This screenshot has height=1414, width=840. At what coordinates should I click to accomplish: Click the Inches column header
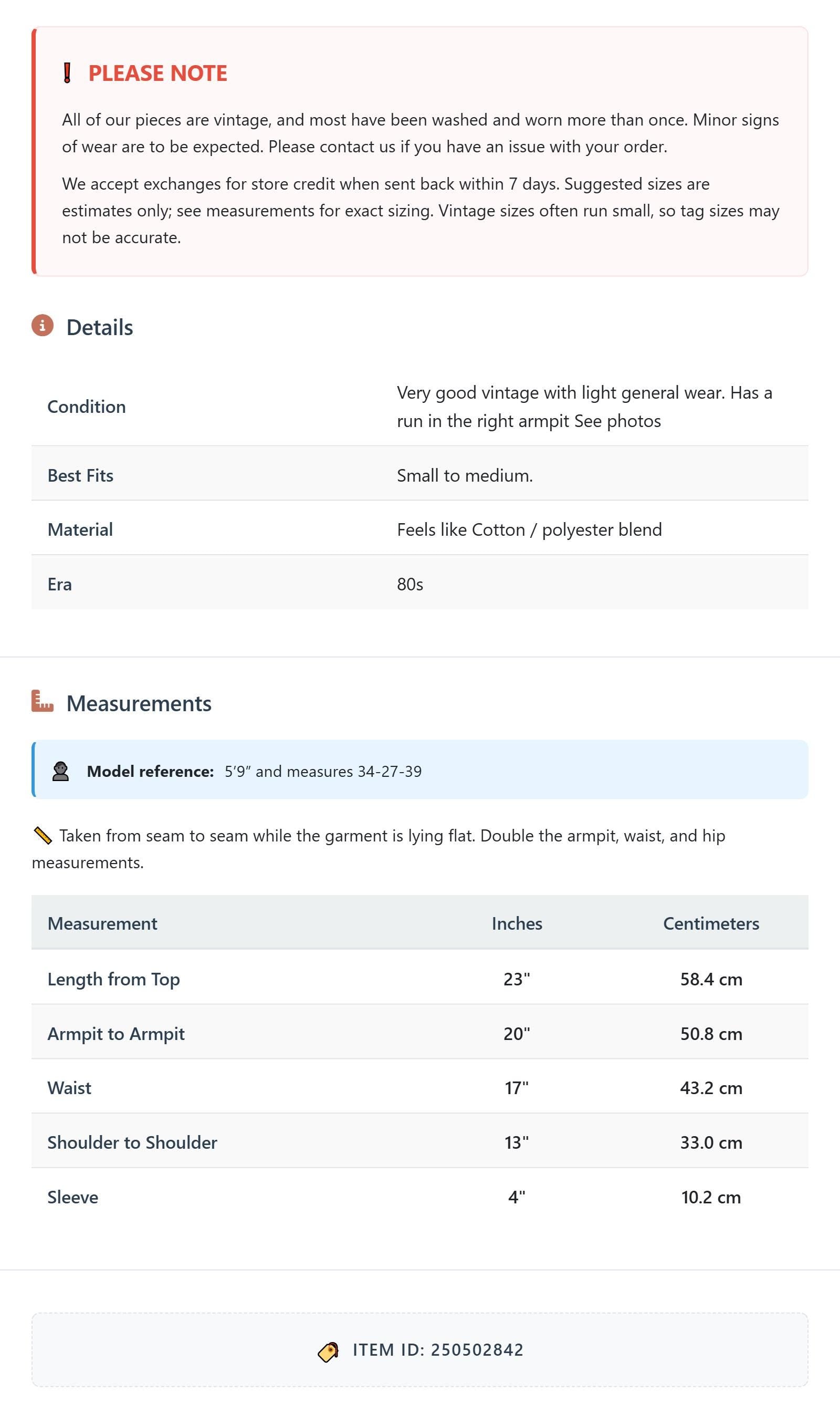pyautogui.click(x=517, y=923)
